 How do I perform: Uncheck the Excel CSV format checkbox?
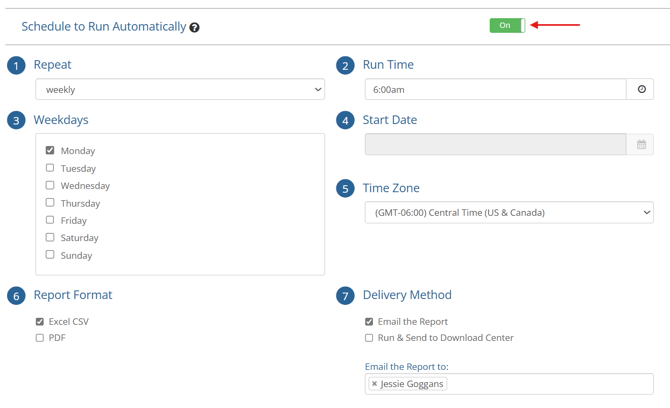[x=40, y=321]
